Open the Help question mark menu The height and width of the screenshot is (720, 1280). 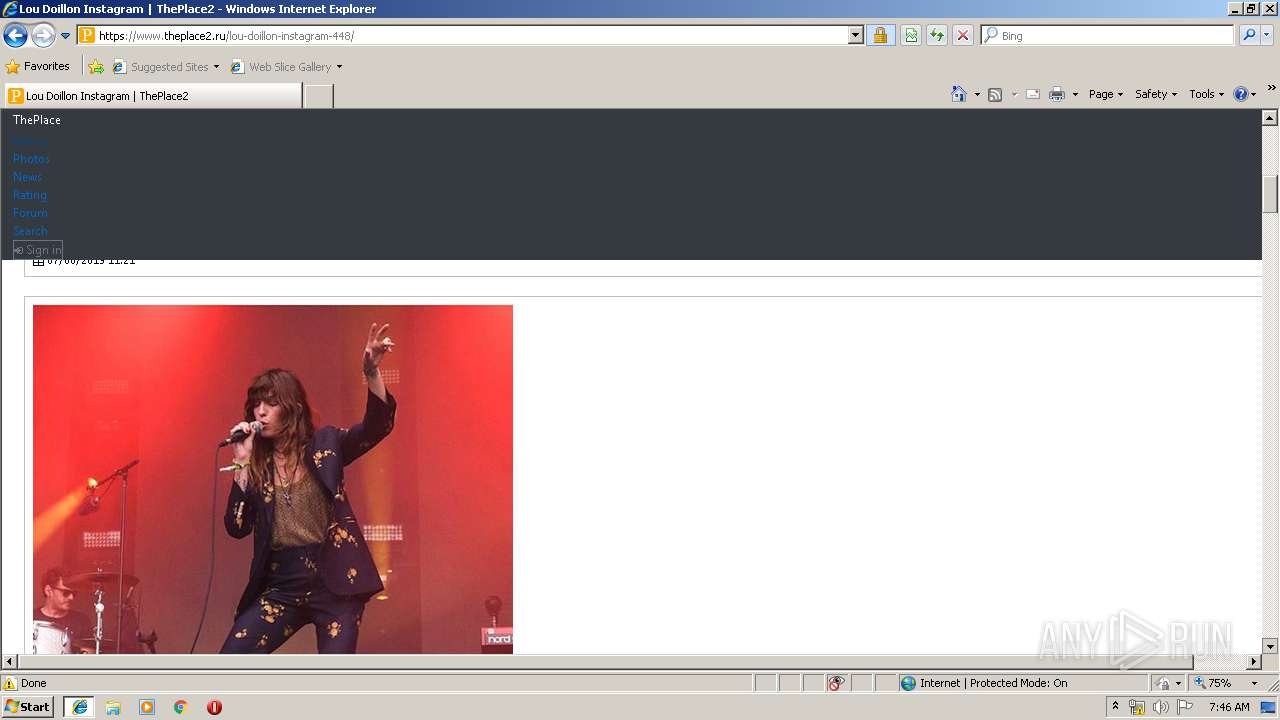pyautogui.click(x=1245, y=94)
